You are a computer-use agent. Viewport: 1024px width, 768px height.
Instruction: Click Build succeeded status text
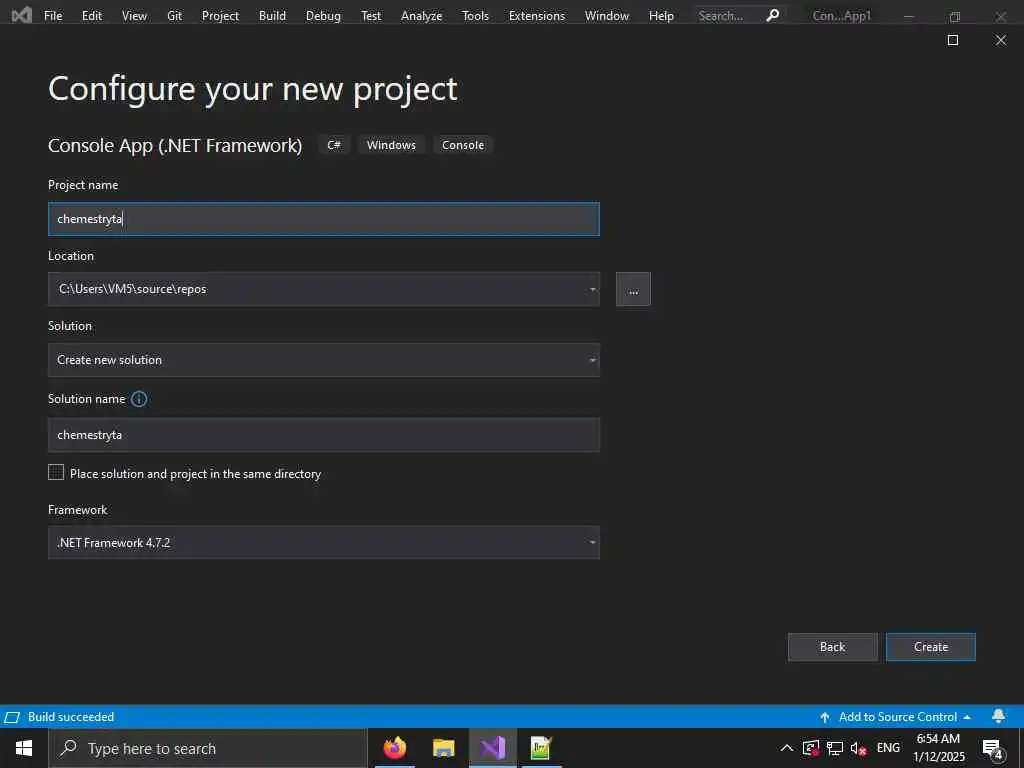tap(71, 717)
